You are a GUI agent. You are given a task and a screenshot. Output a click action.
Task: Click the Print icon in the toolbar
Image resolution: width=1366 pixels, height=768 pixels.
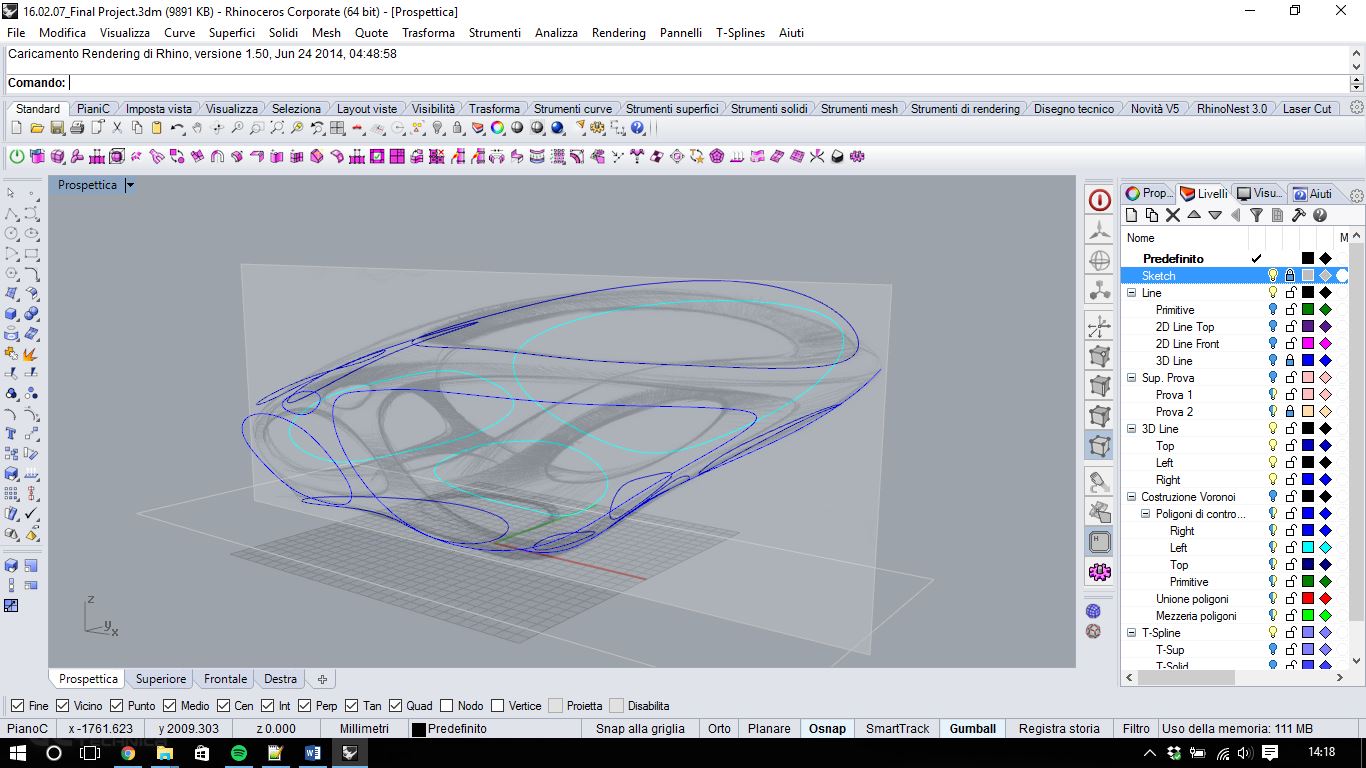tap(77, 128)
